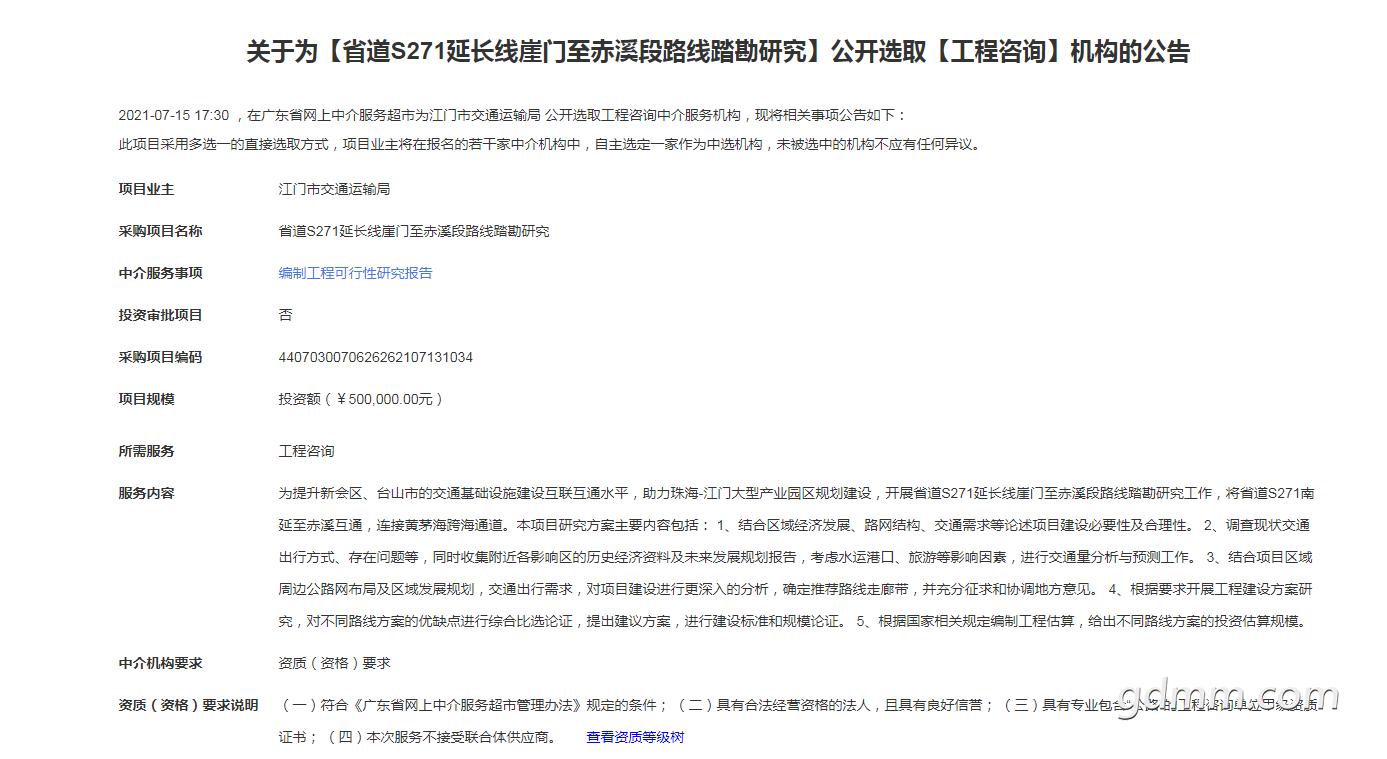
Task: Open the 编制工程可行性研究报告 link
Action: coord(355,273)
